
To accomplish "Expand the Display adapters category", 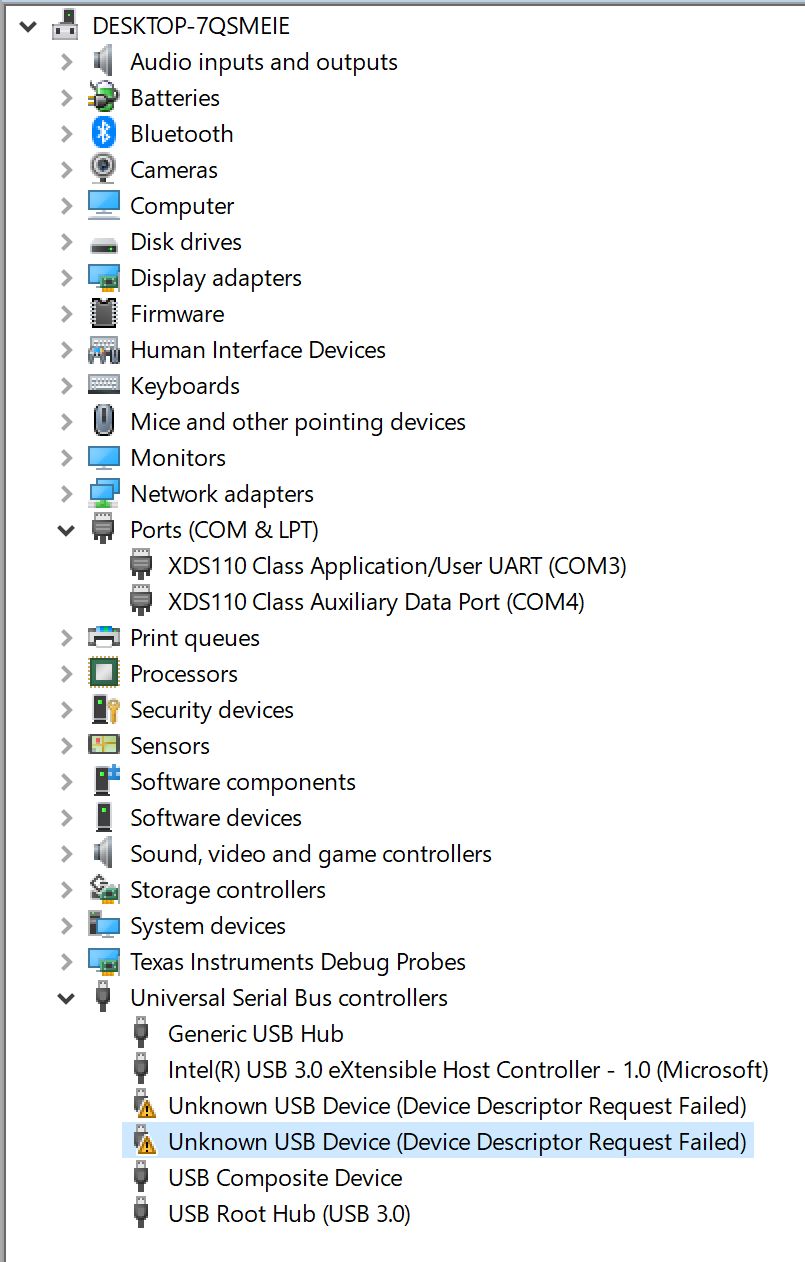I will coord(67,278).
